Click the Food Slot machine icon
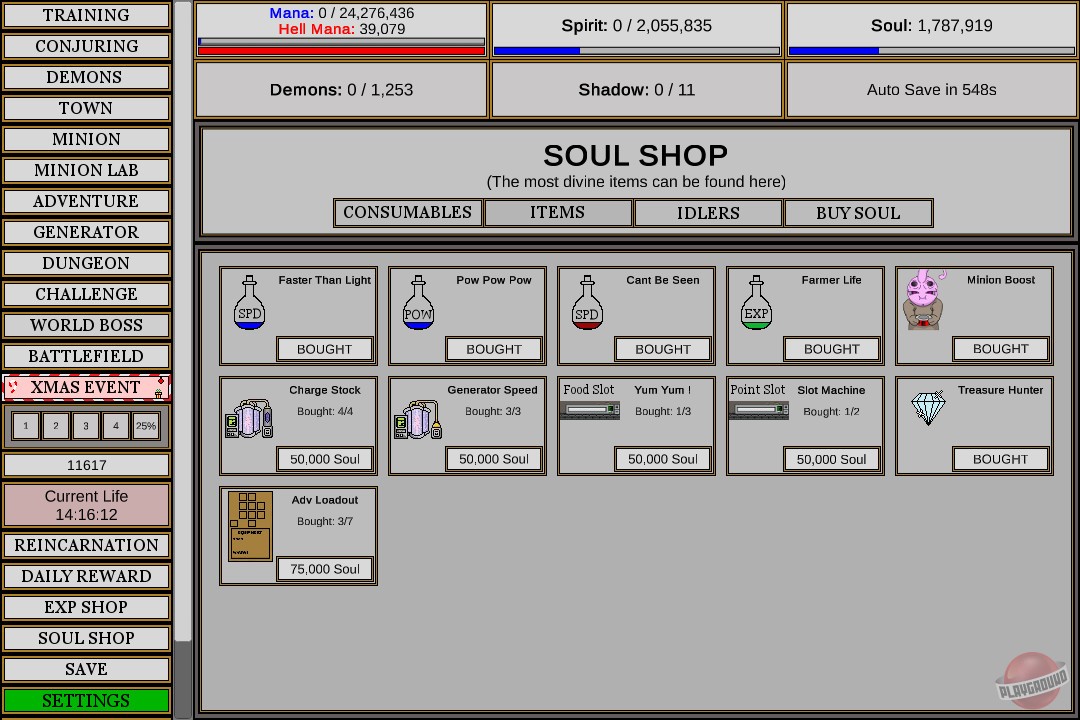Screen dimensions: 1080x720 click(x=590, y=410)
